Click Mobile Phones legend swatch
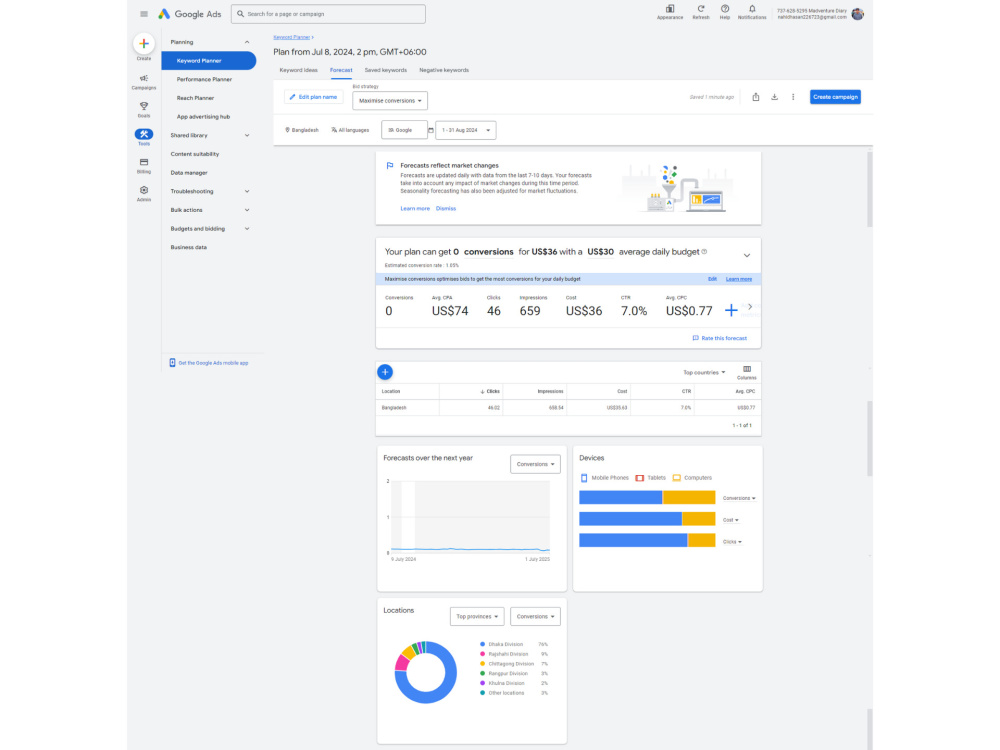 click(x=584, y=478)
